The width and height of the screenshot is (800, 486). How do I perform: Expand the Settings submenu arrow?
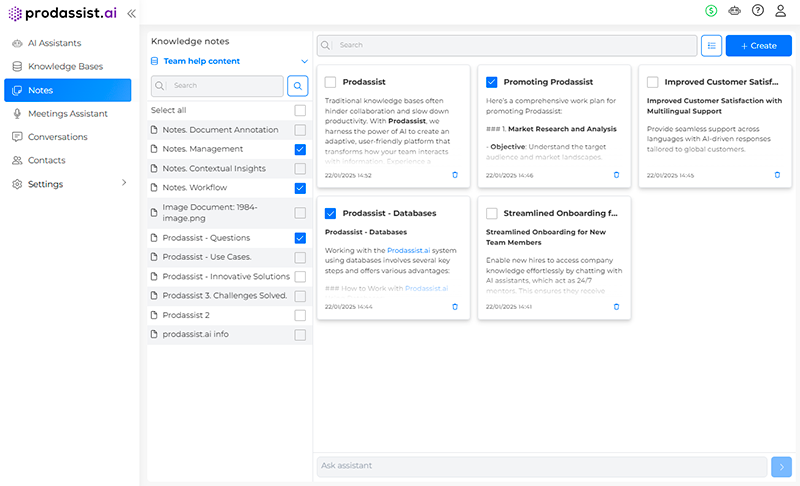click(x=124, y=184)
